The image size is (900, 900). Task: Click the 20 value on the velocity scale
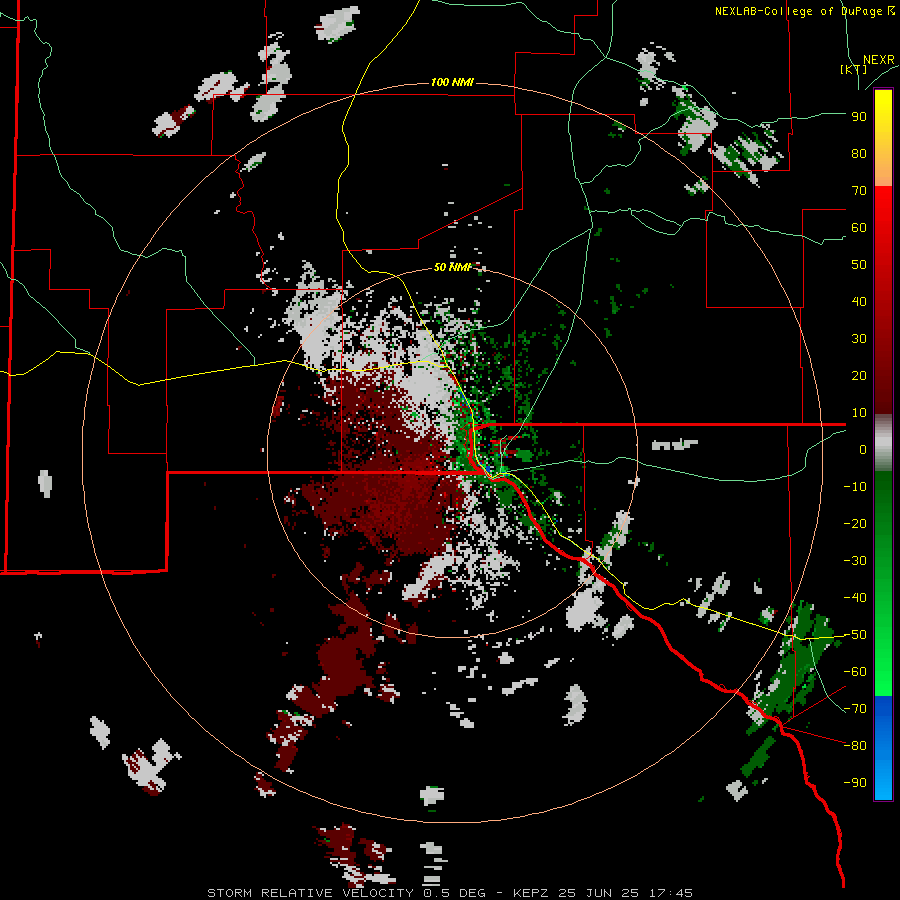click(859, 376)
